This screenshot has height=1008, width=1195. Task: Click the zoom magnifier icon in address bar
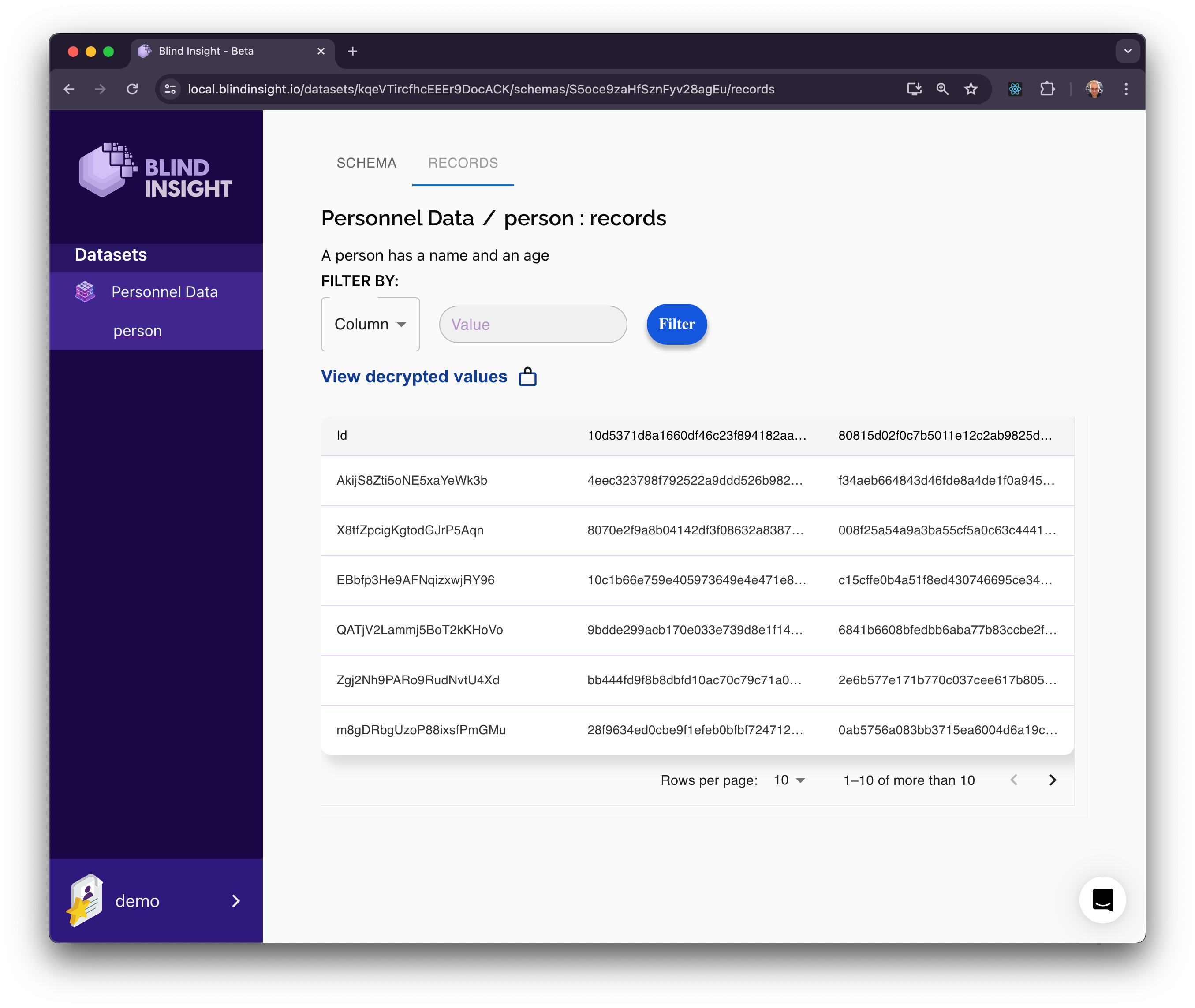pos(942,89)
